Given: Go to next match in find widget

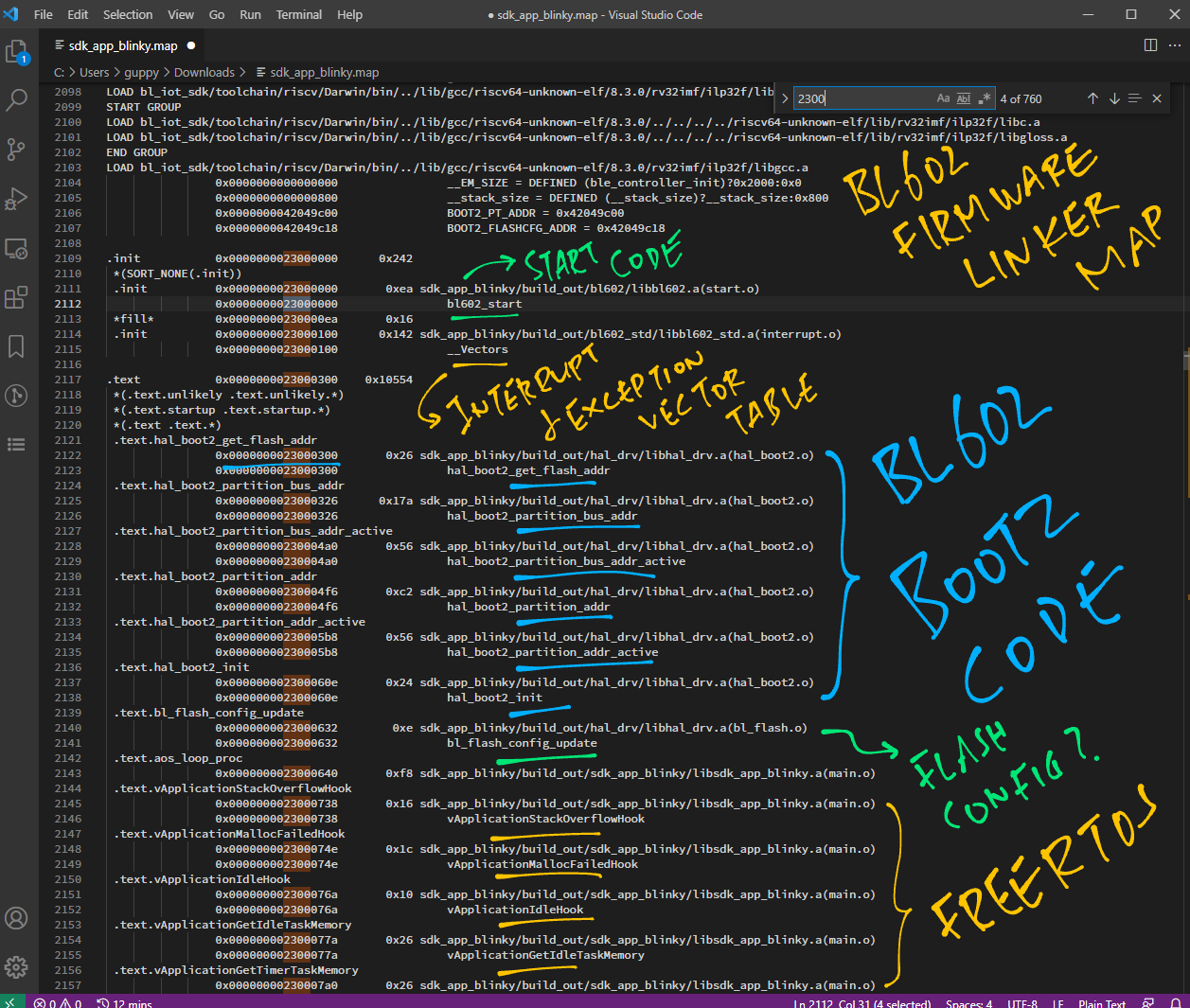Looking at the screenshot, I should pyautogui.click(x=1114, y=98).
